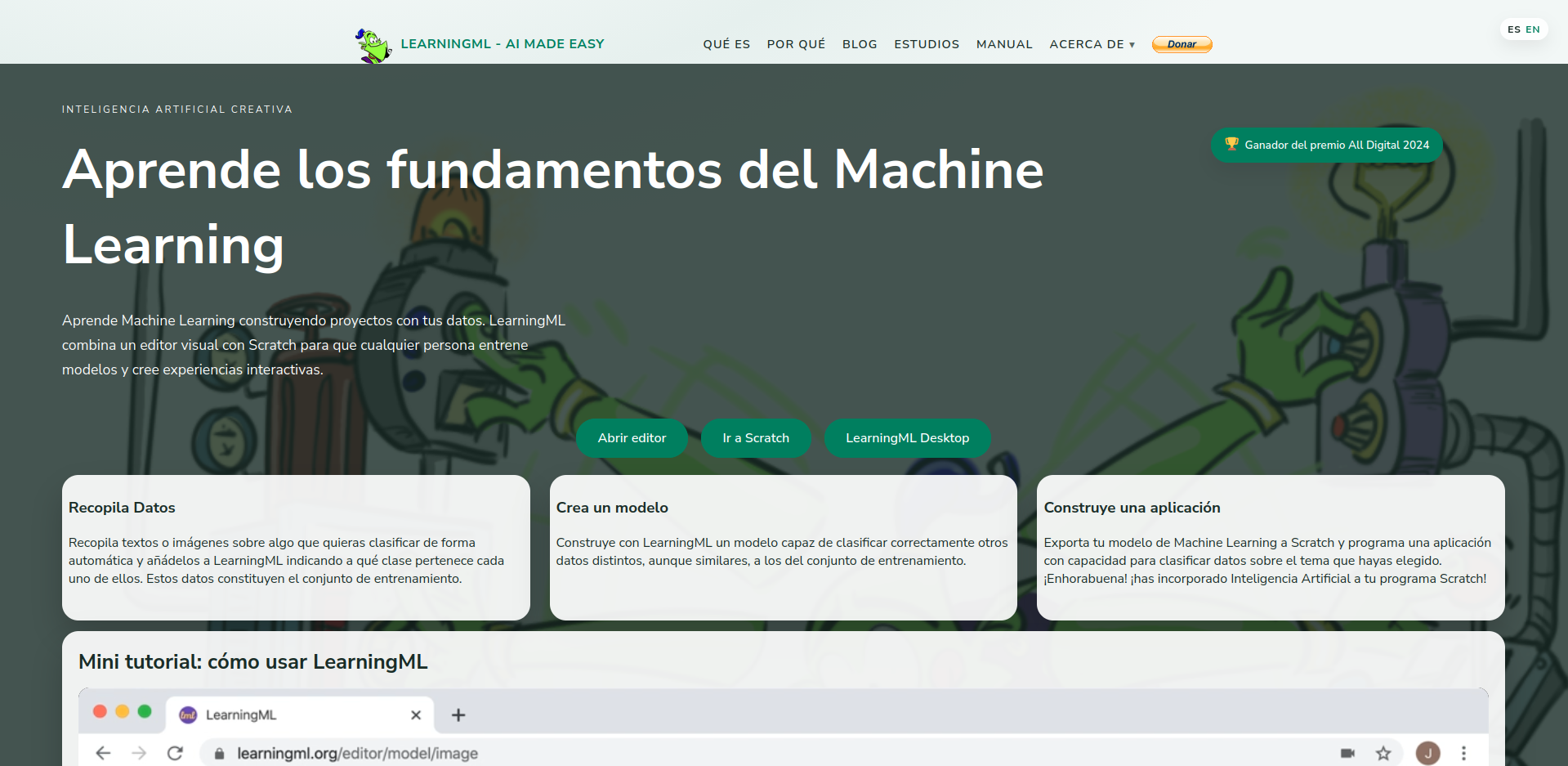Click the bookmark star in tutorial browser
This screenshot has width=1568, height=766.
[1383, 753]
